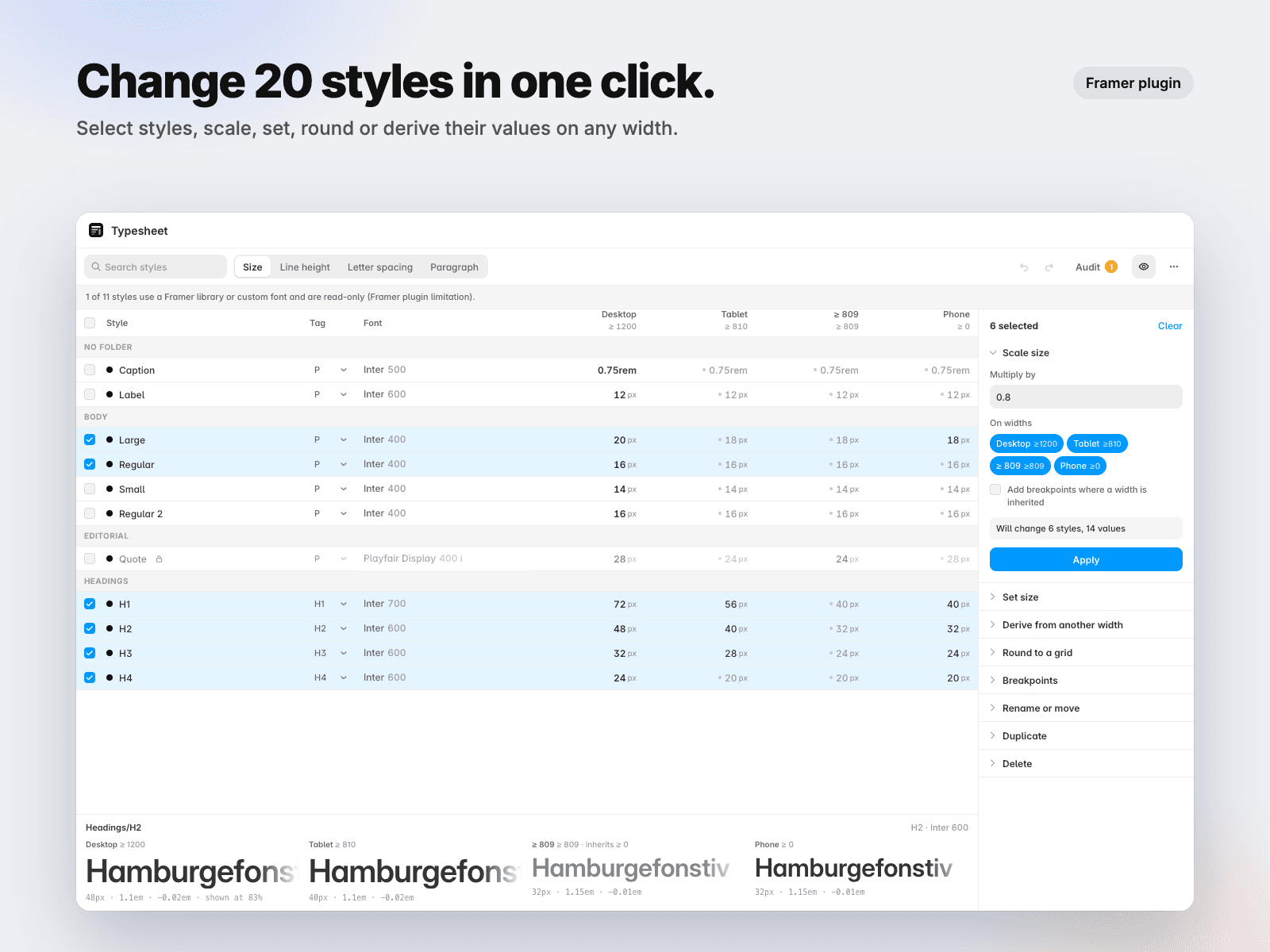
Task: Click the search magnifier icon
Action: (x=96, y=267)
